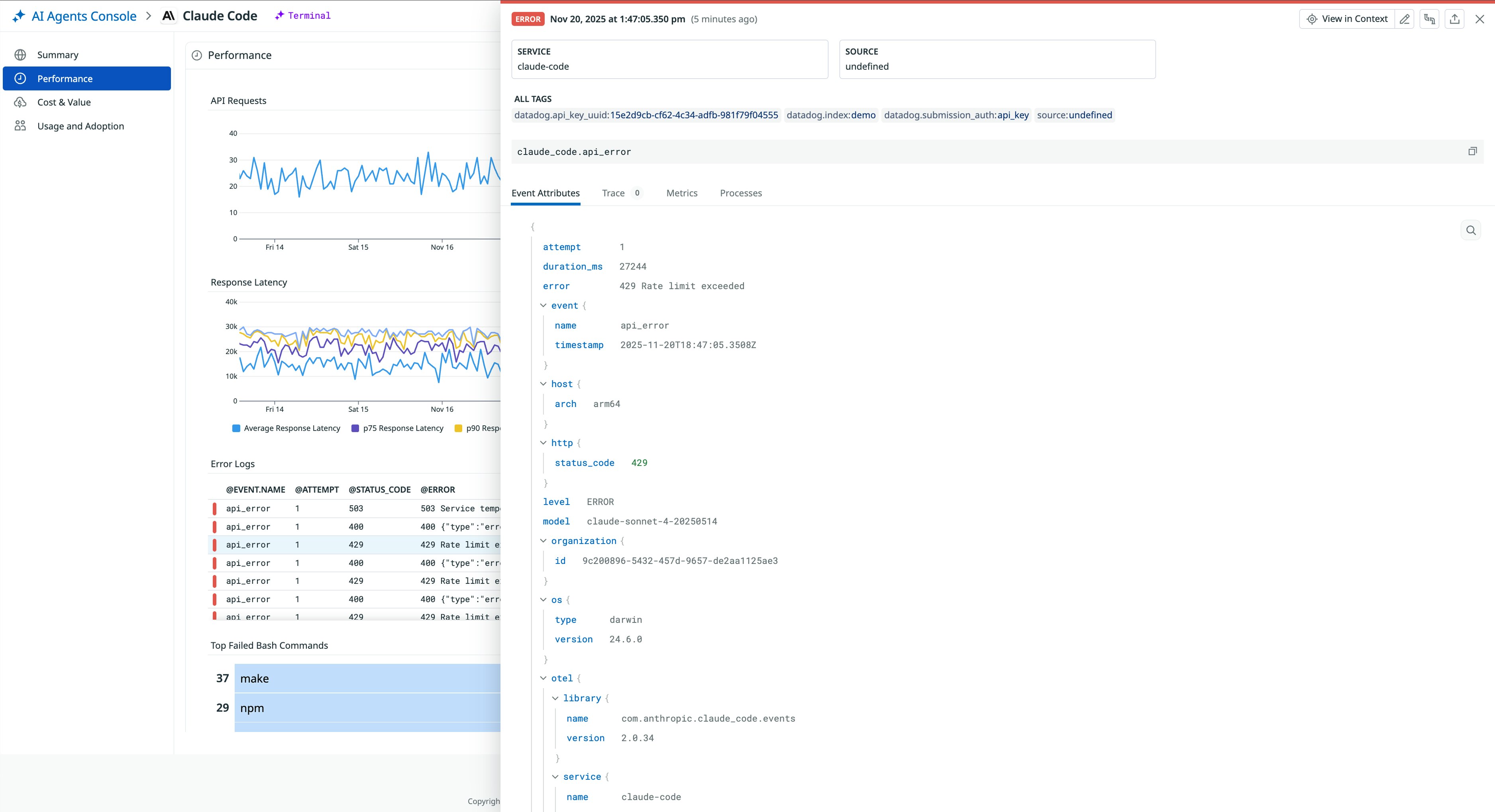Click the export/share icon near the close button
This screenshot has width=1495, height=812.
click(1454, 19)
